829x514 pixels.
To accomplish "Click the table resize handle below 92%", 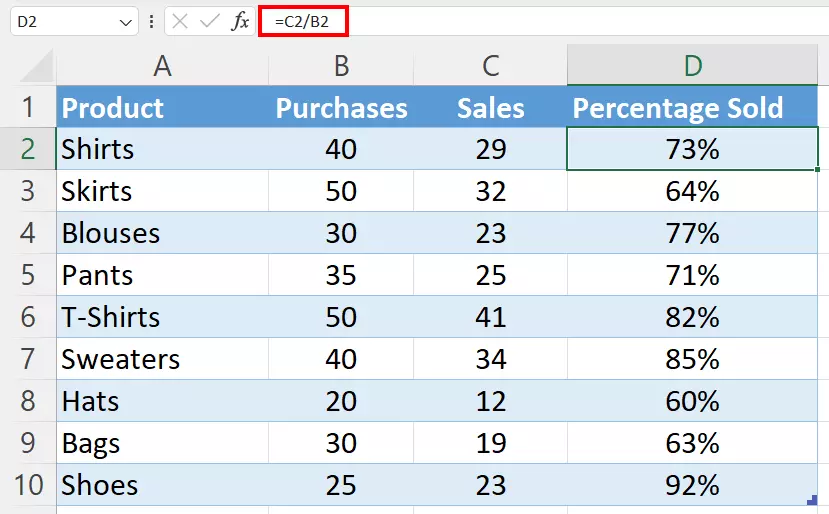I will click(813, 500).
